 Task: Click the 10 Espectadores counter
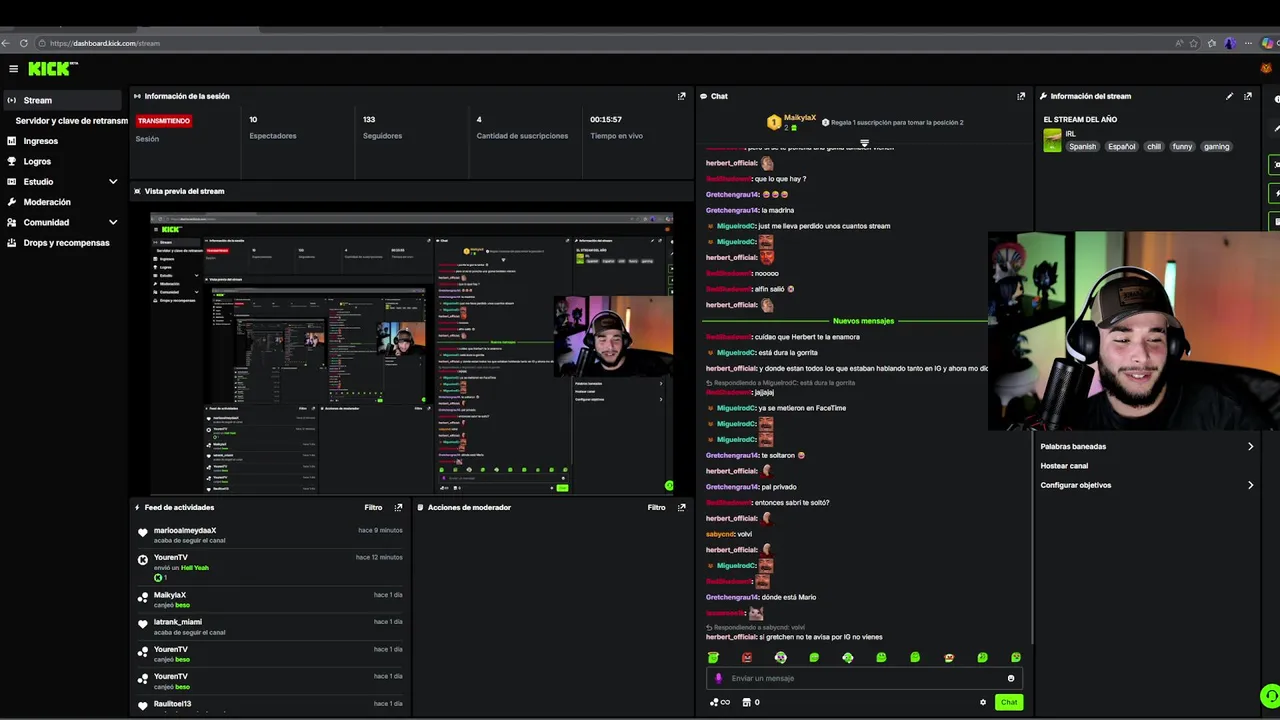[273, 127]
